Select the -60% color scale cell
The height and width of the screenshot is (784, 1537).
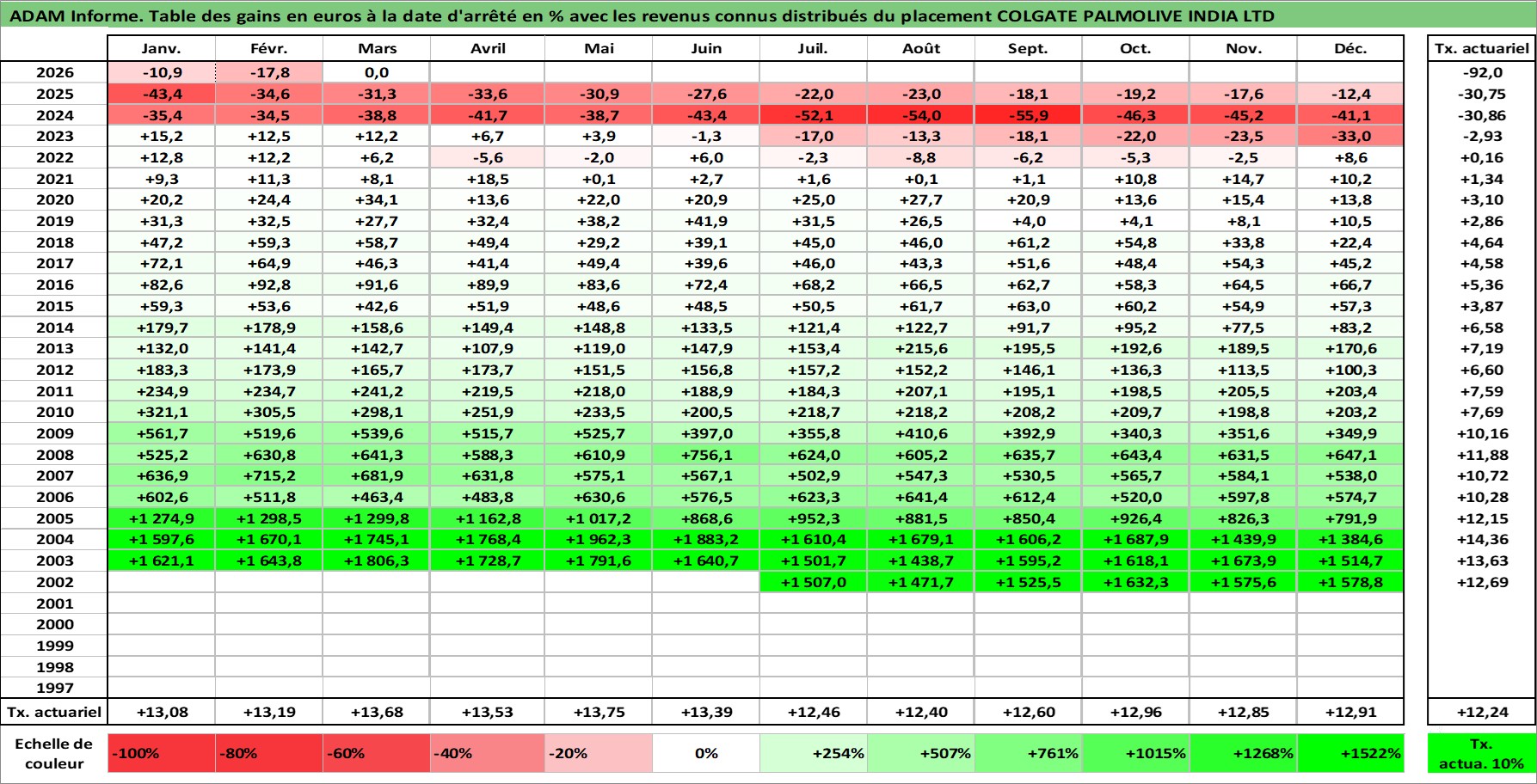[x=377, y=753]
